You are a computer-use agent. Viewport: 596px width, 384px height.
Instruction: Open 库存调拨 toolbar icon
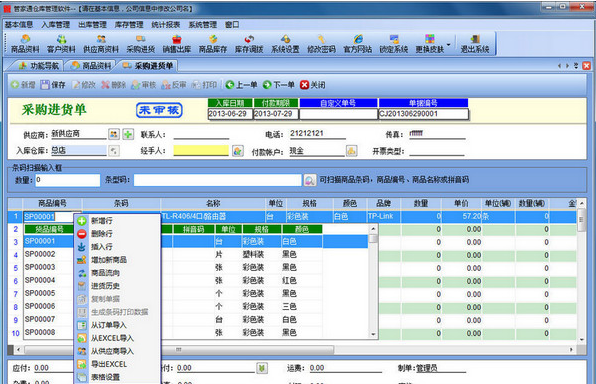249,44
